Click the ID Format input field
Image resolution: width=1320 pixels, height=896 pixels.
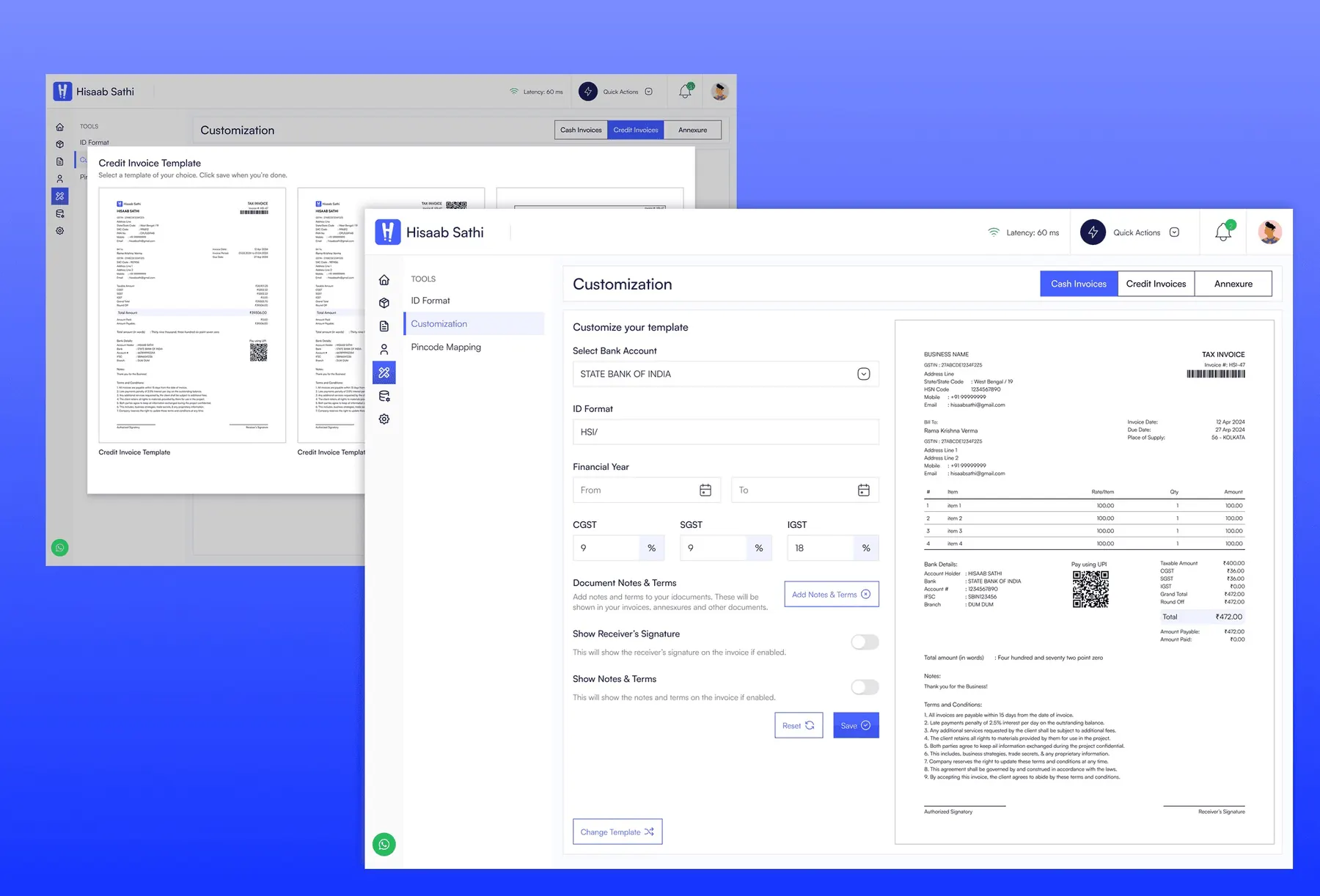[725, 432]
